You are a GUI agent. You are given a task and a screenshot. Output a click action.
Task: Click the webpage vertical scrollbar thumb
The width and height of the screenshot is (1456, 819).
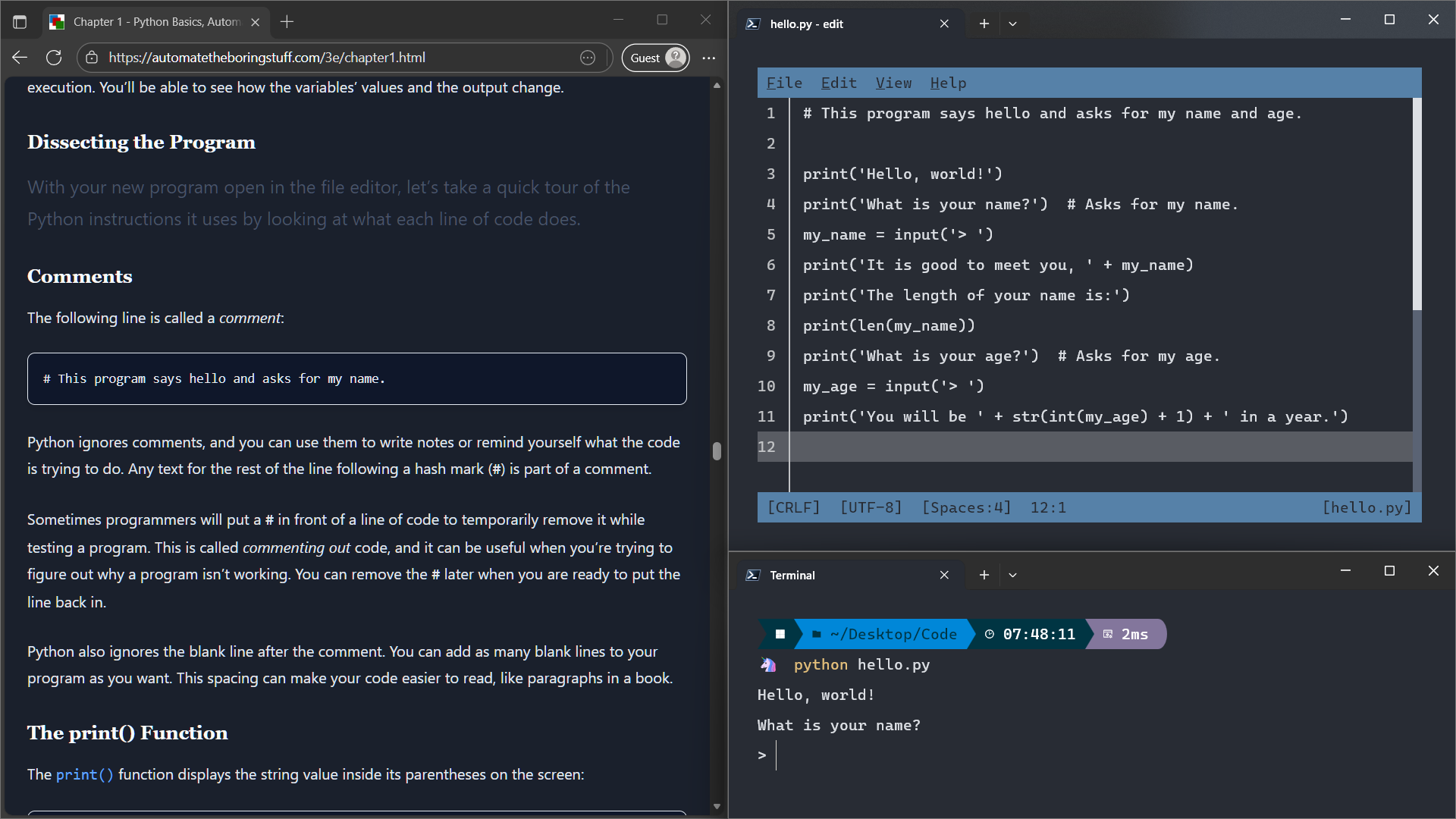pyautogui.click(x=717, y=451)
